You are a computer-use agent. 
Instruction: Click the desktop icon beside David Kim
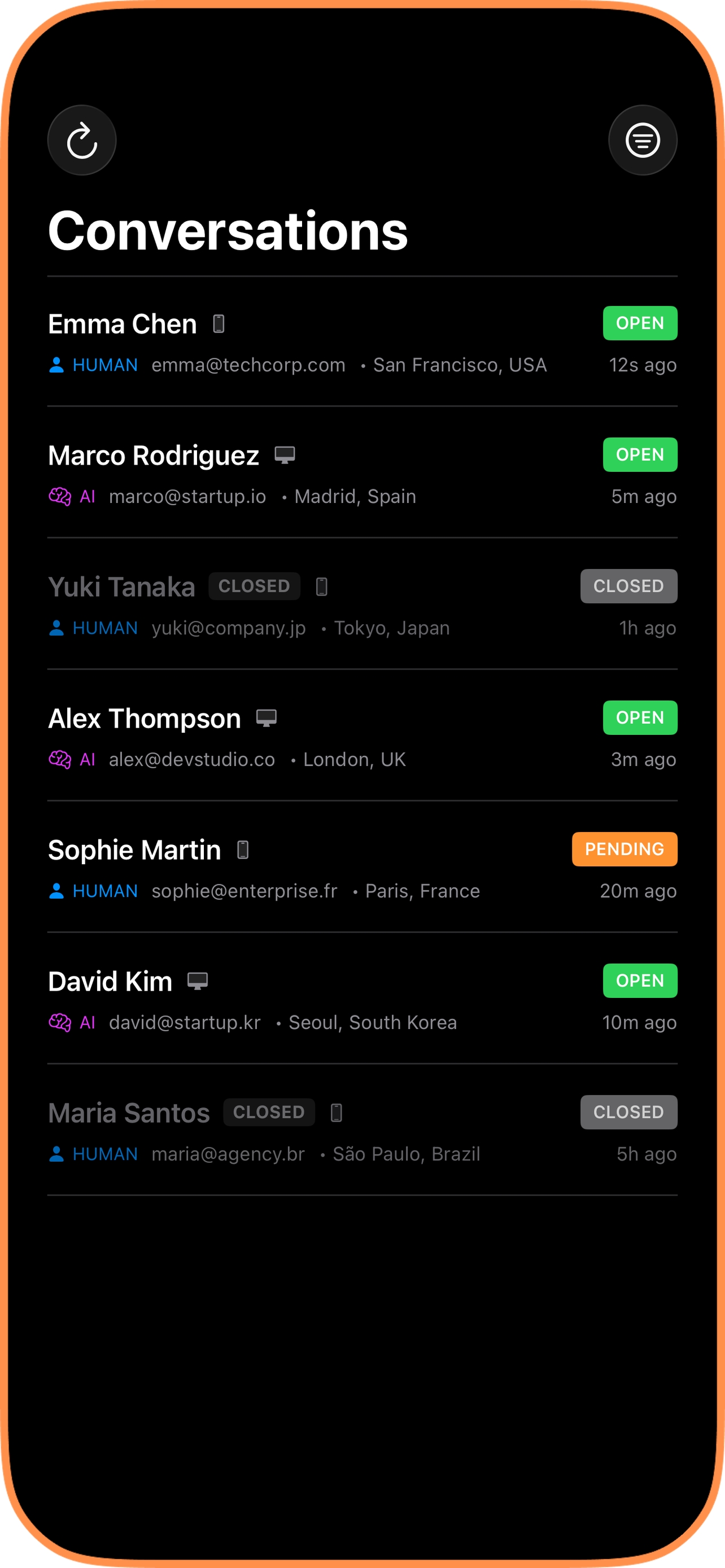point(197,981)
